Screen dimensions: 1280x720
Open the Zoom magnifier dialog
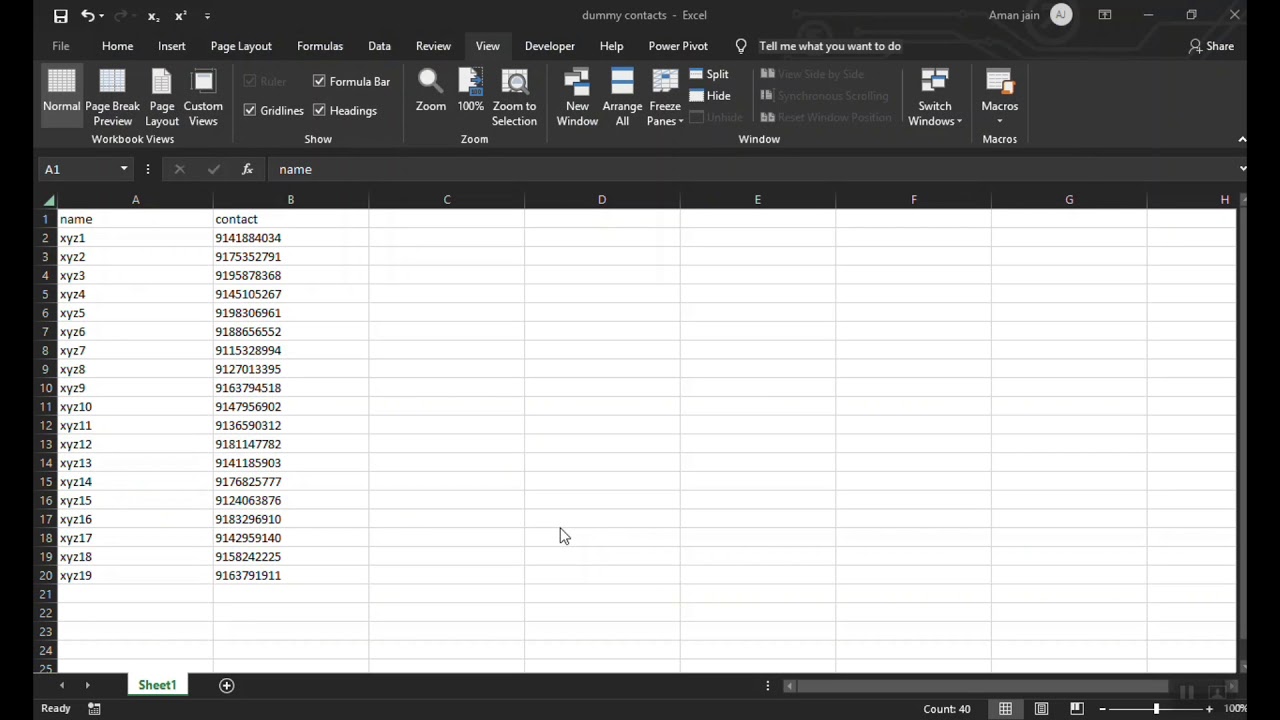[x=431, y=90]
